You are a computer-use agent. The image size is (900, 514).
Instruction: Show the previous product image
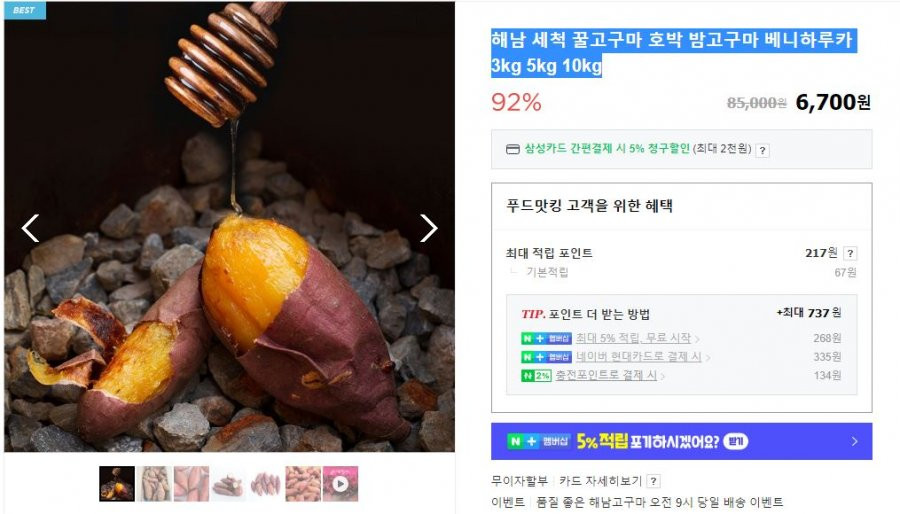pyautogui.click(x=30, y=228)
